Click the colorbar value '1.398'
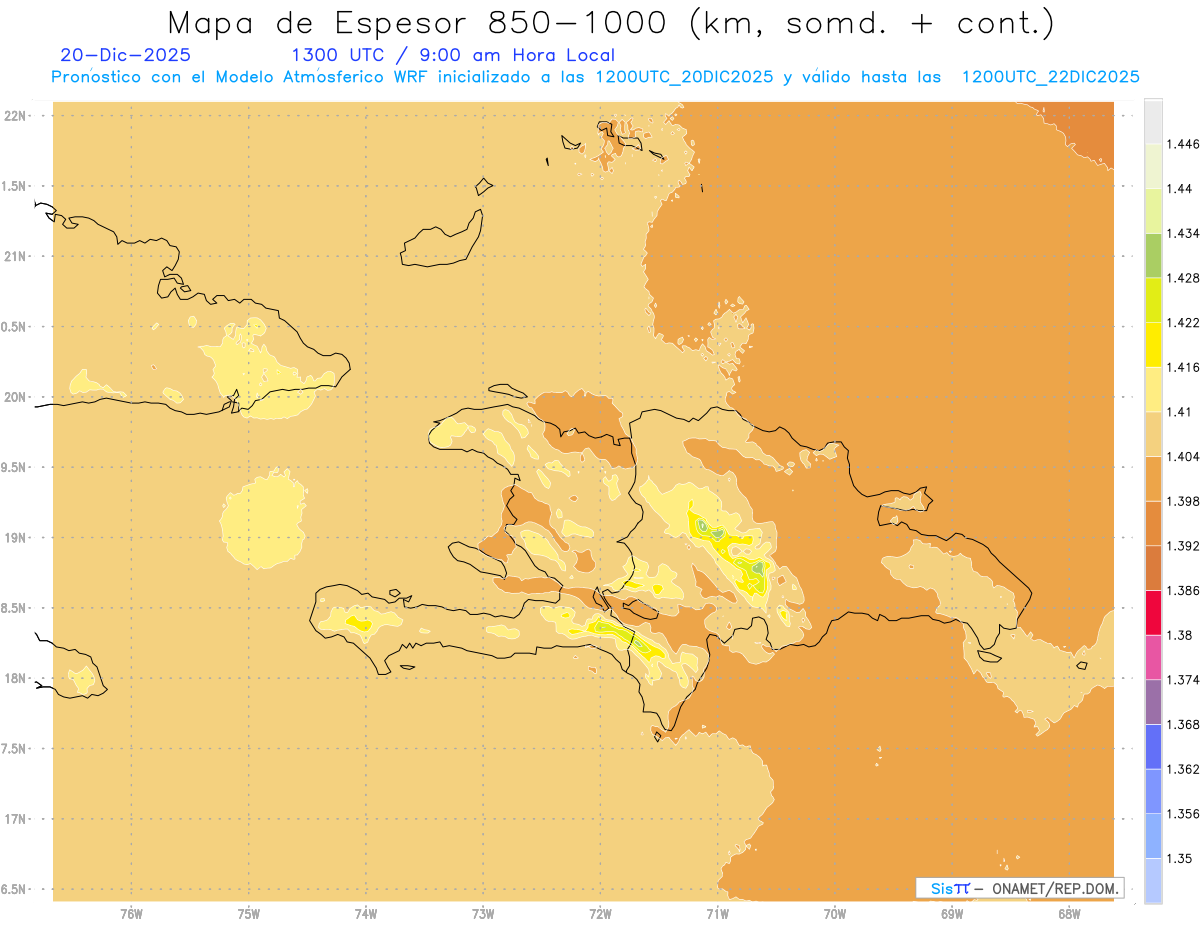 point(1185,501)
